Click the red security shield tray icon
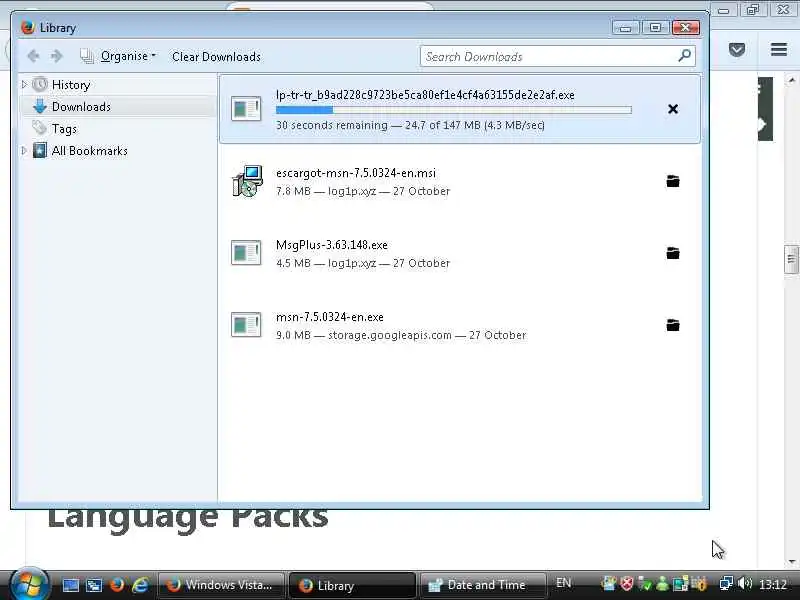The height and width of the screenshot is (600, 800). point(627,583)
